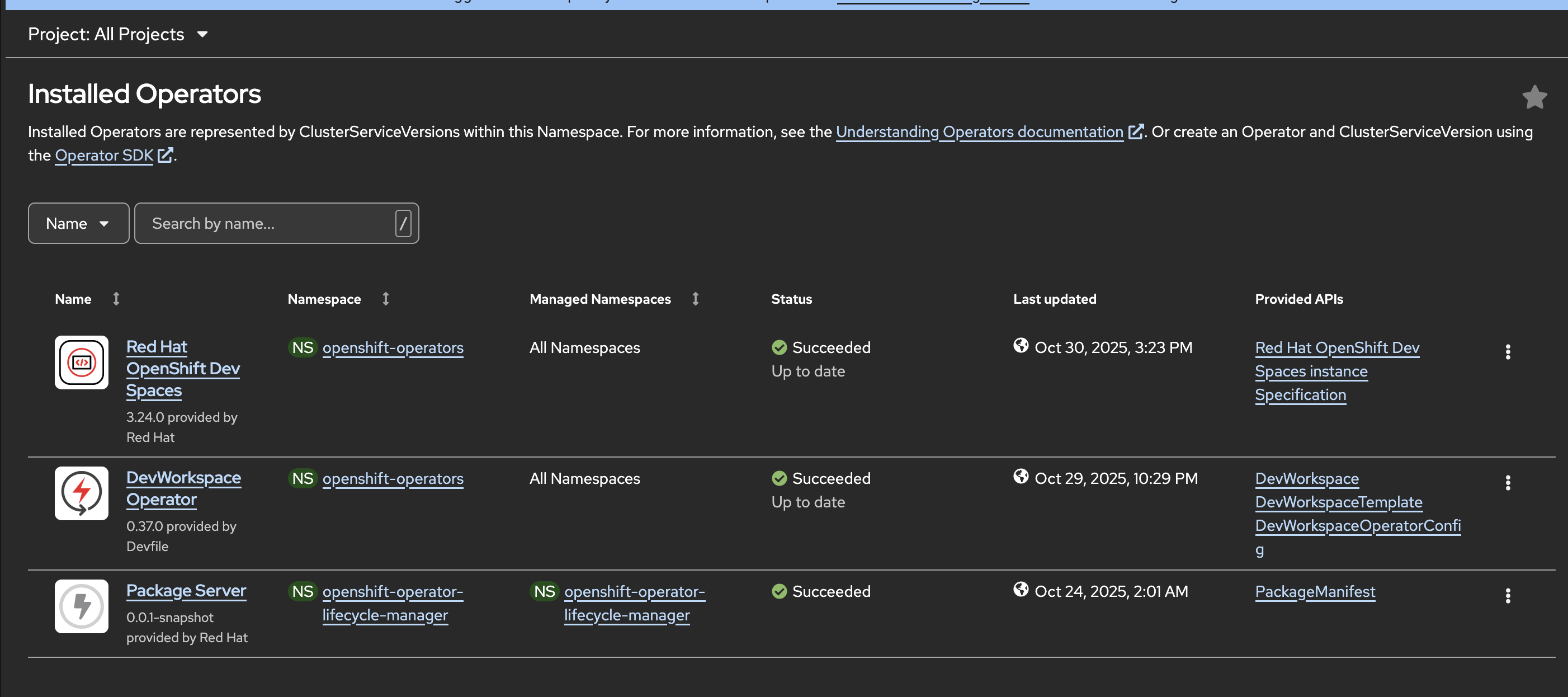Sort by Namespace column arrows
The height and width of the screenshot is (697, 1568).
(x=385, y=299)
